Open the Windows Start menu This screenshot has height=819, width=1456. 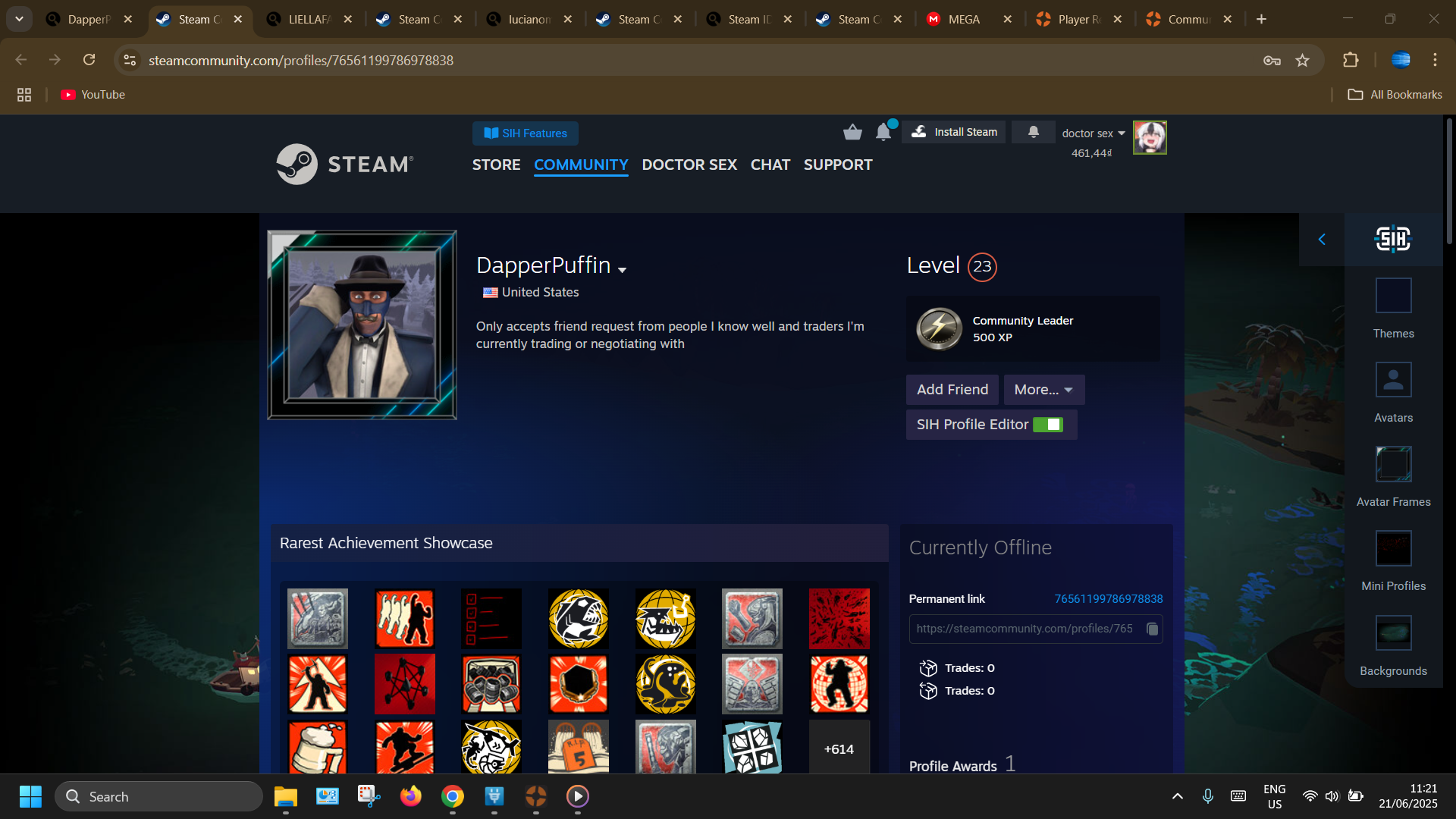pyautogui.click(x=30, y=796)
